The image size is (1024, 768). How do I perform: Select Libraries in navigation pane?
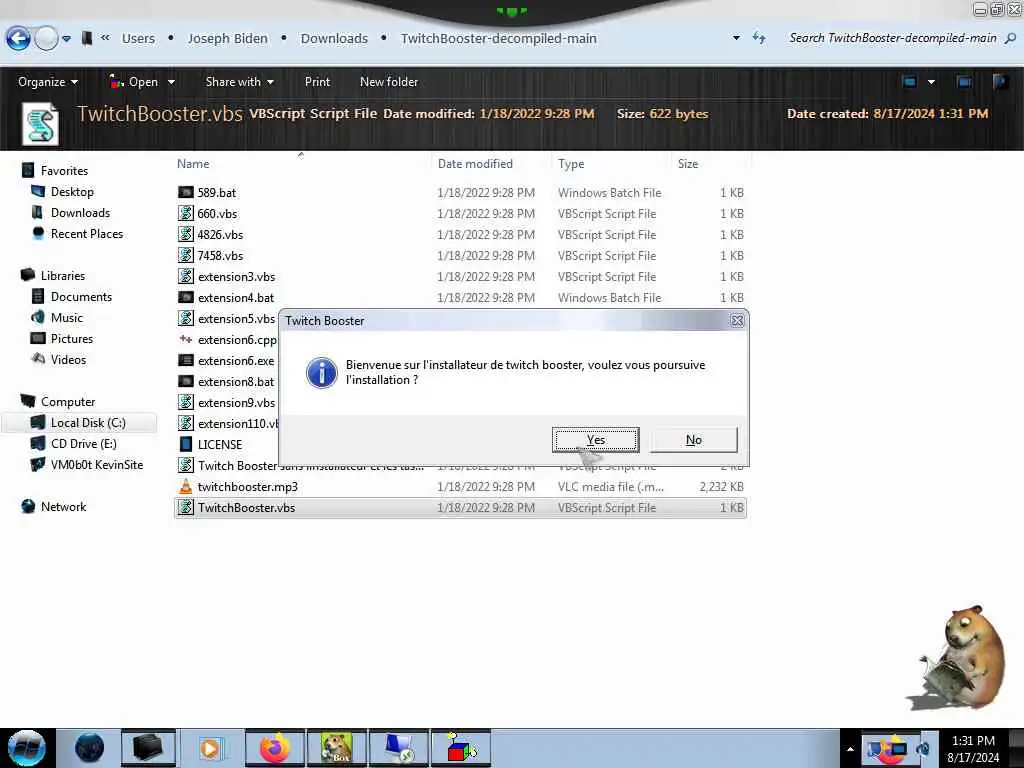(63, 276)
